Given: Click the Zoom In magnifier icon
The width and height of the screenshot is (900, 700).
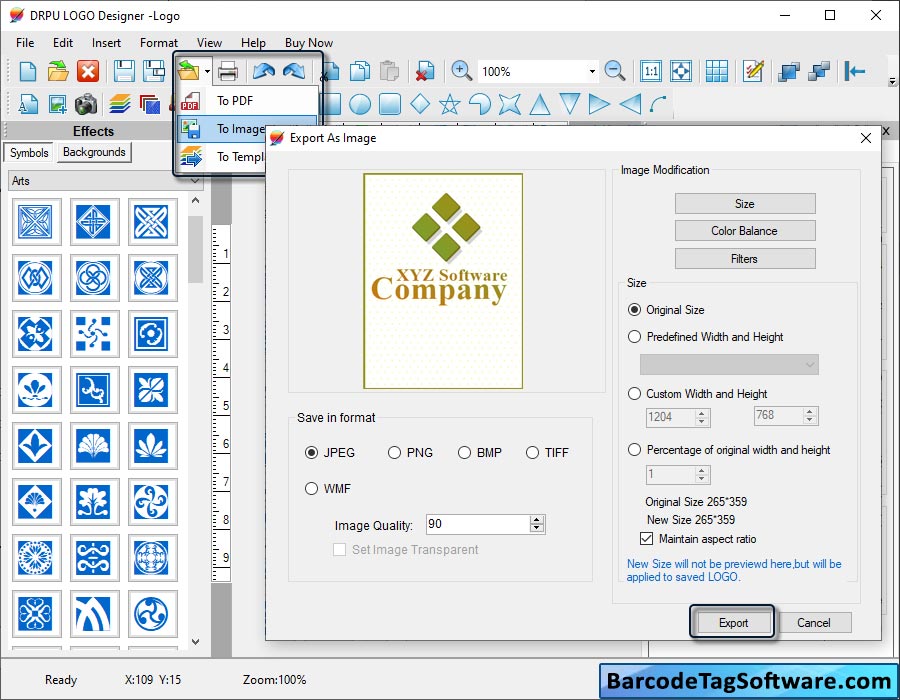Looking at the screenshot, I should point(461,71).
